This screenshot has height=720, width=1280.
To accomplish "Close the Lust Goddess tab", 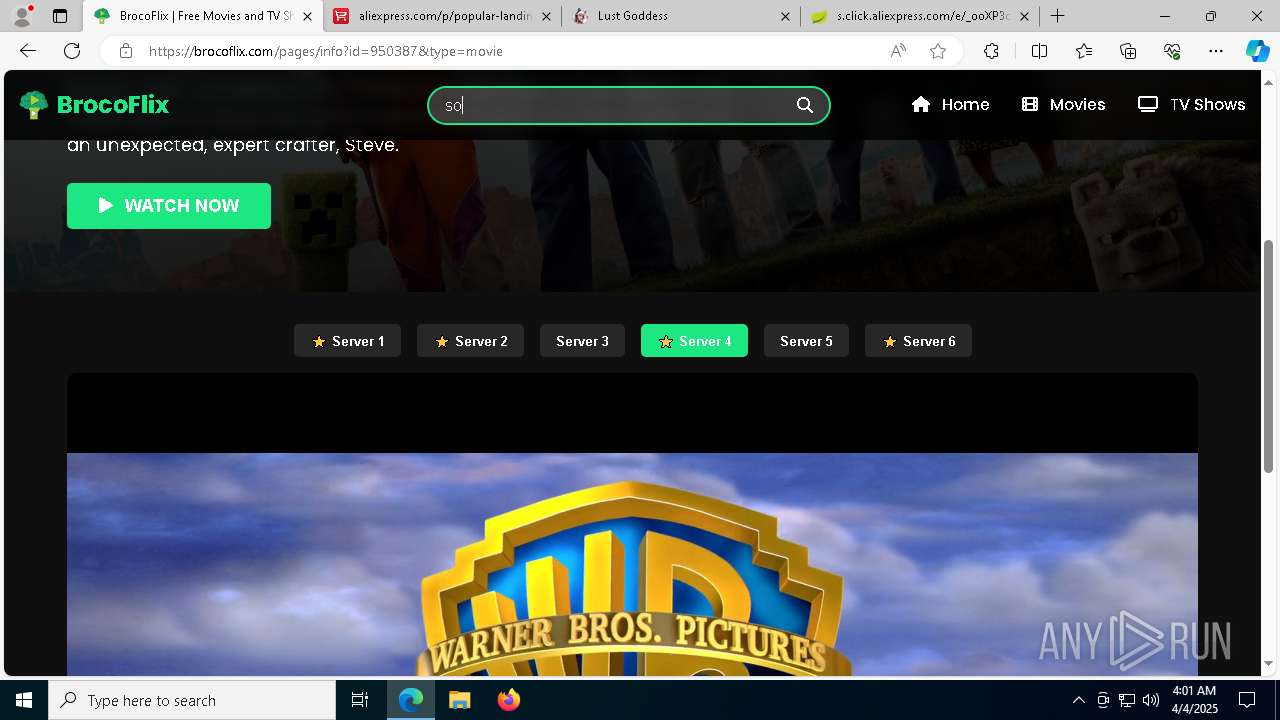I will coord(785,16).
